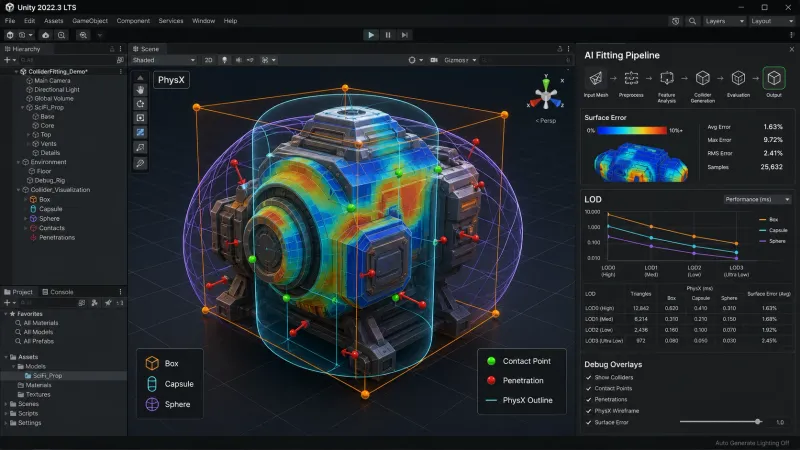
Task: Collapse the Collider_Visualization hierarchy node
Action: (x=18, y=190)
